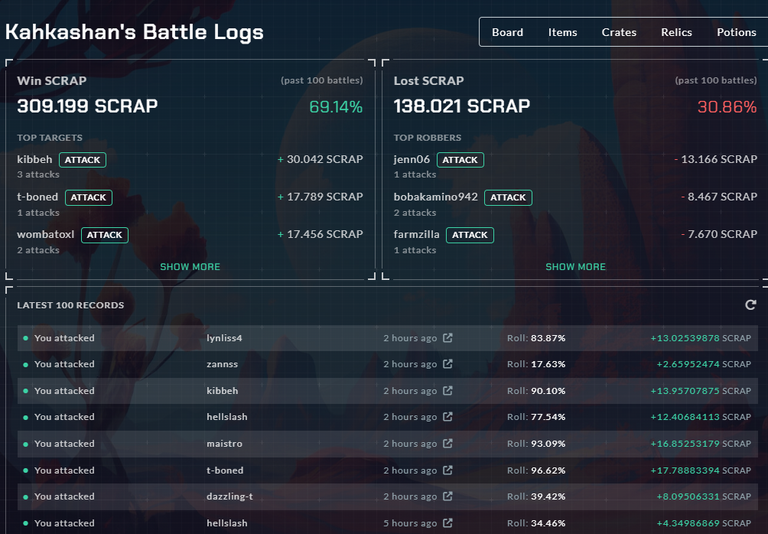The height and width of the screenshot is (534, 768).
Task: Click - 13.166 SCRAP loss for jenn06
Action: coord(716,159)
